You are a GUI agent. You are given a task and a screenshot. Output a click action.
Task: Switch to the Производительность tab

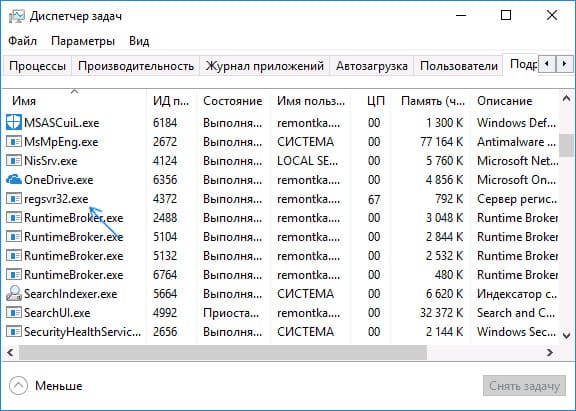136,66
